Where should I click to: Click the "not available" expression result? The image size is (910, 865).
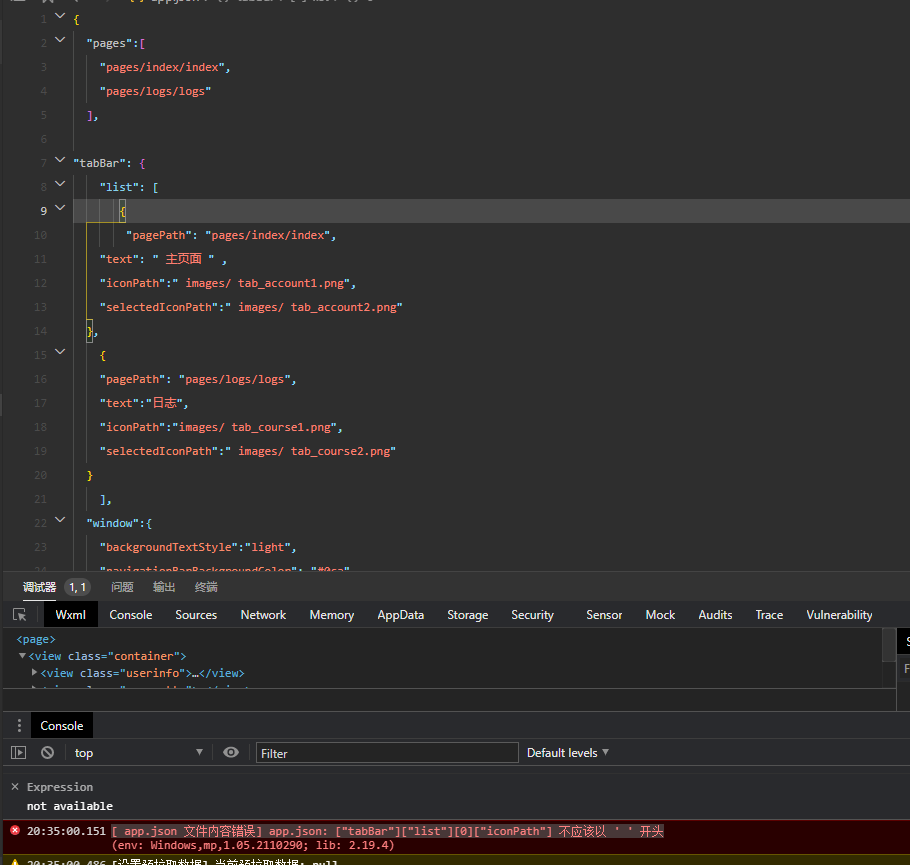pos(70,806)
